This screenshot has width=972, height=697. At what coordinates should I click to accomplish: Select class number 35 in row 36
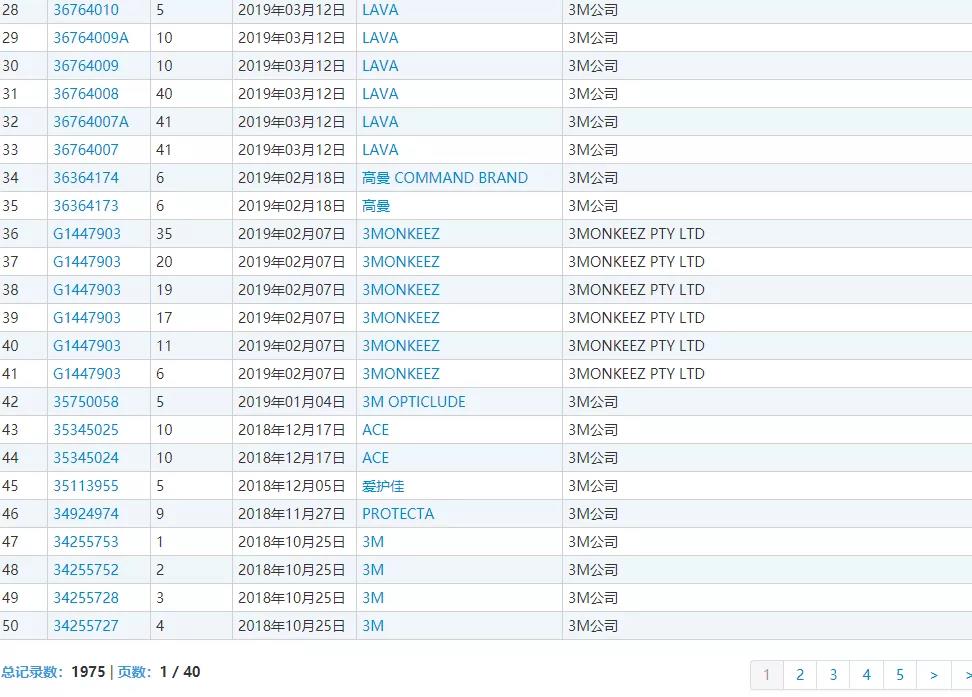click(164, 234)
